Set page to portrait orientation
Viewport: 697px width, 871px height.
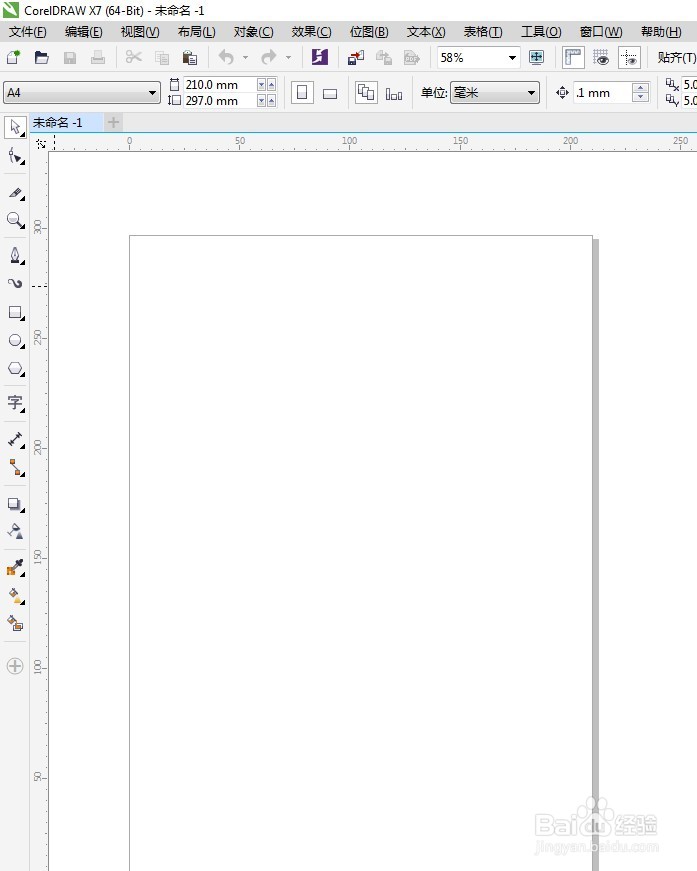pyautogui.click(x=302, y=93)
